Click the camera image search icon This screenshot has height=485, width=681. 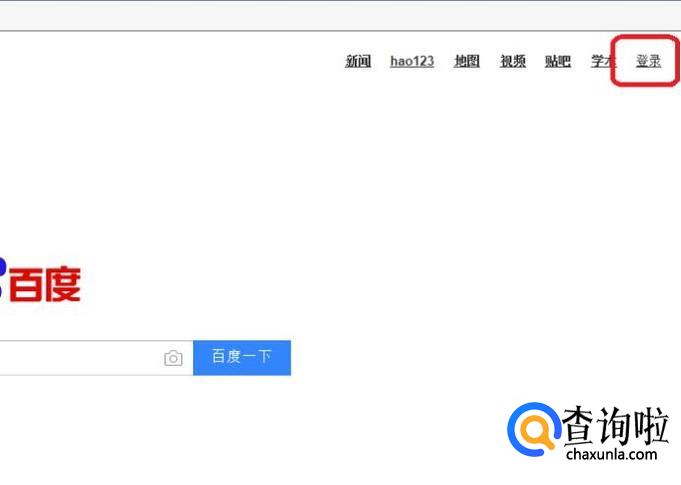click(x=173, y=358)
